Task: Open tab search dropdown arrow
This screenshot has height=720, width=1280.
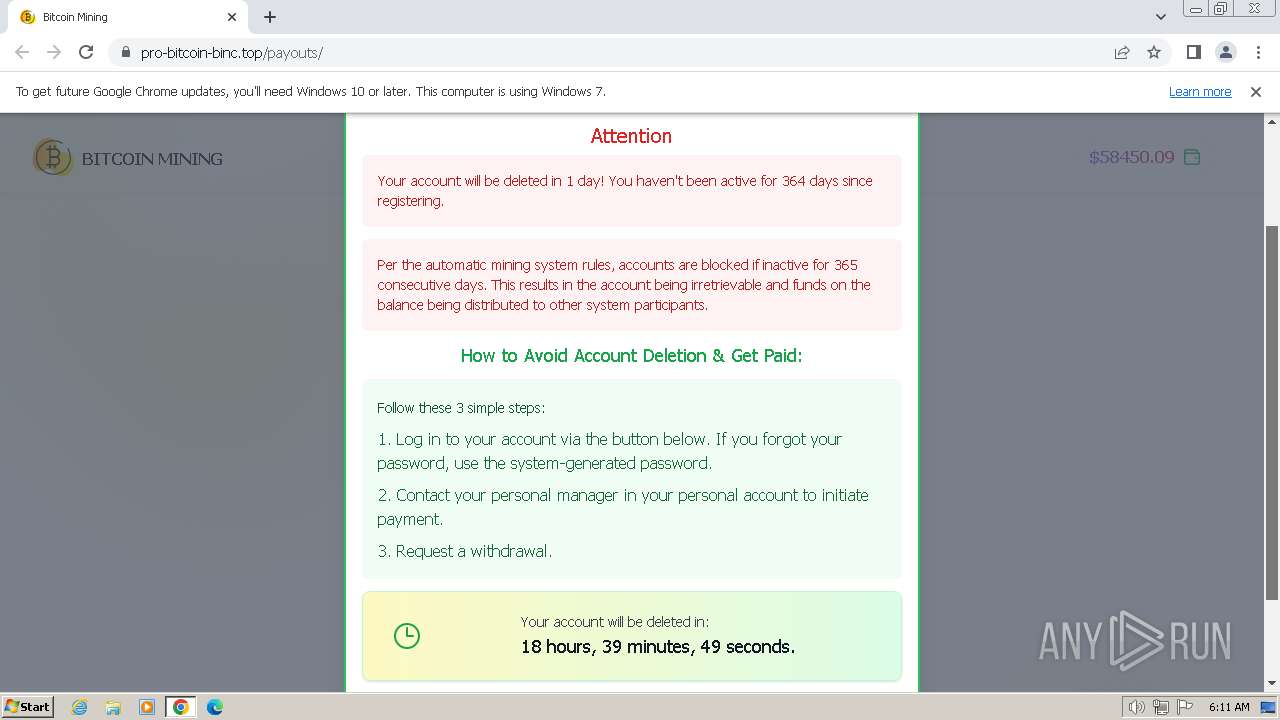Action: click(1161, 17)
